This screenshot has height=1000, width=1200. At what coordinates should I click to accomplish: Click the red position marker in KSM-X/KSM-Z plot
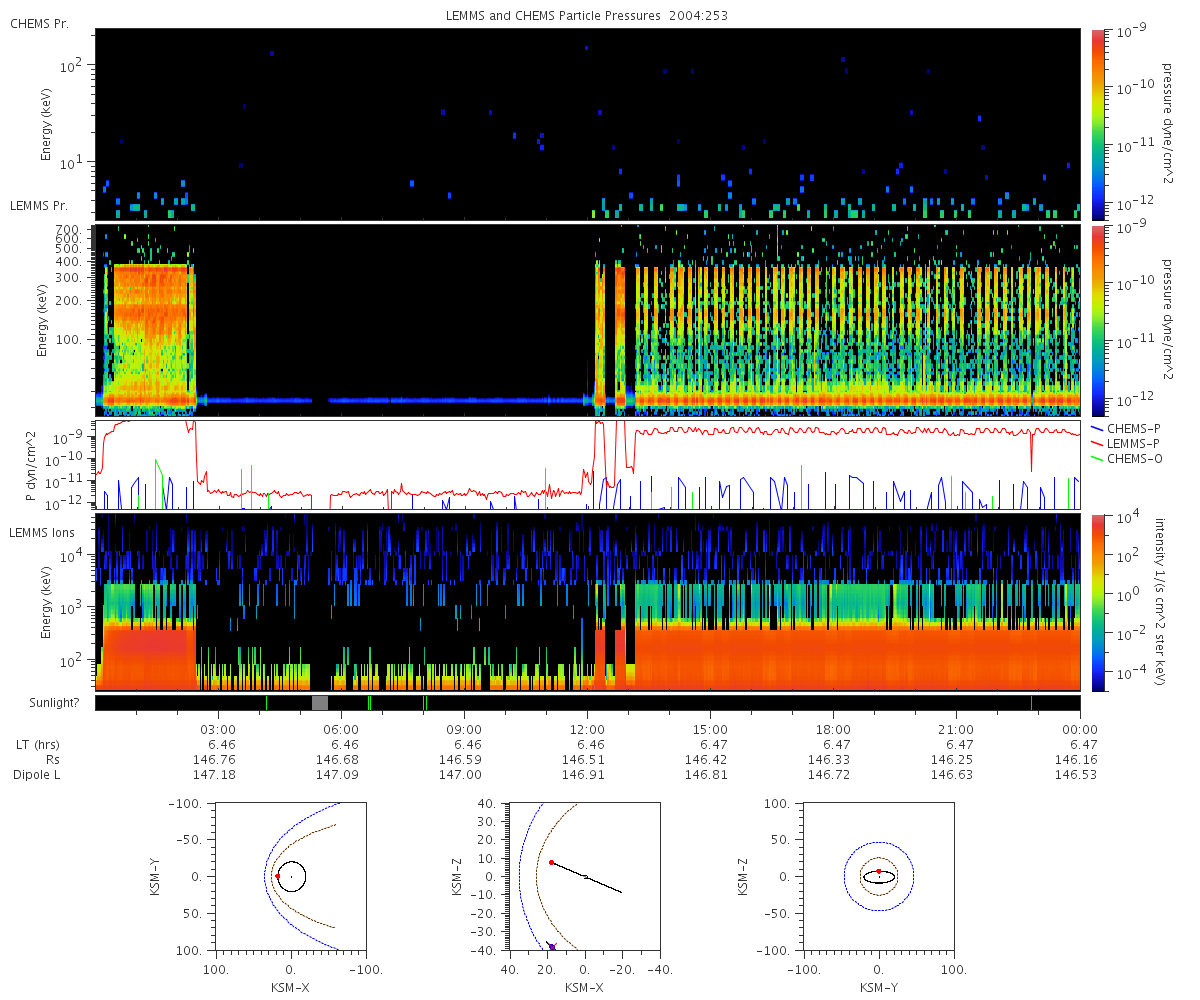pyautogui.click(x=551, y=862)
